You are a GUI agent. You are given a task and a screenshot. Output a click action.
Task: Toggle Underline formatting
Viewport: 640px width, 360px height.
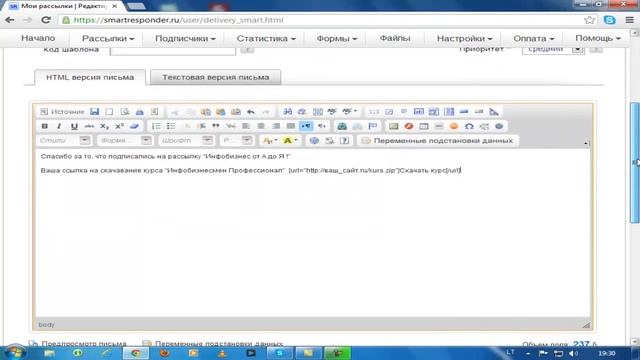point(74,126)
